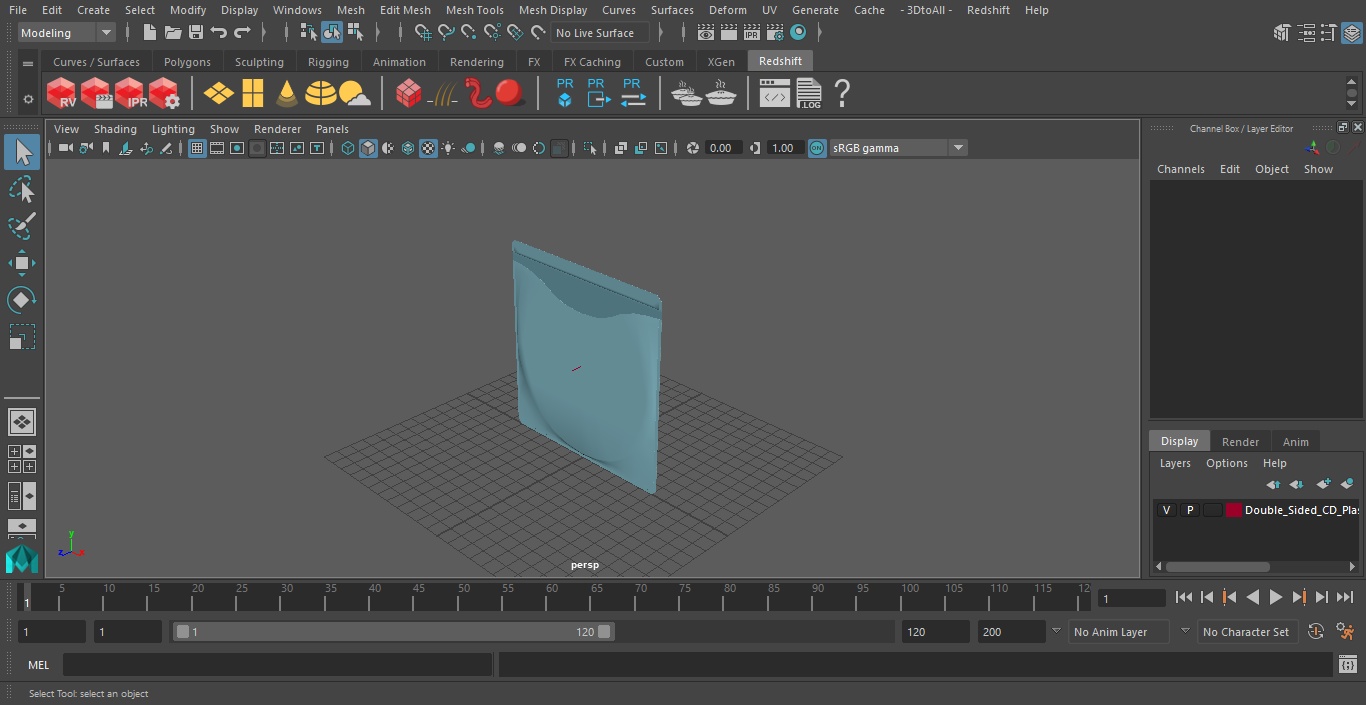
Task: Toggle layer playback P box
Action: (1190, 510)
